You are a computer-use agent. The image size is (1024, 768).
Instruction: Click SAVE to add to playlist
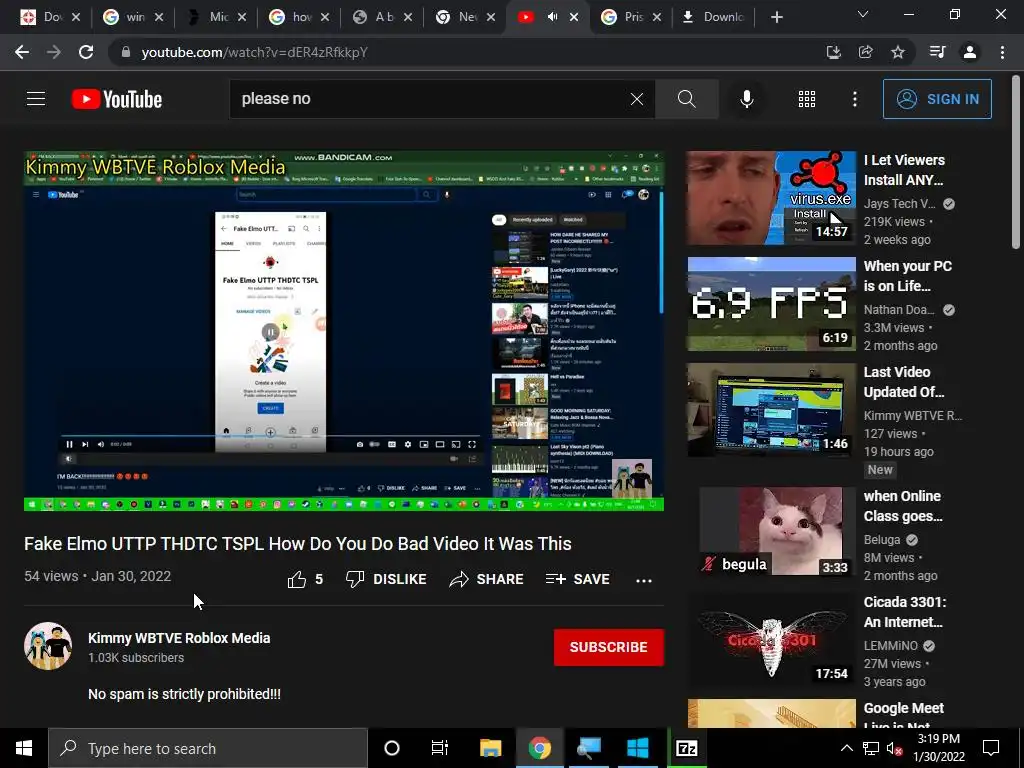click(x=577, y=579)
